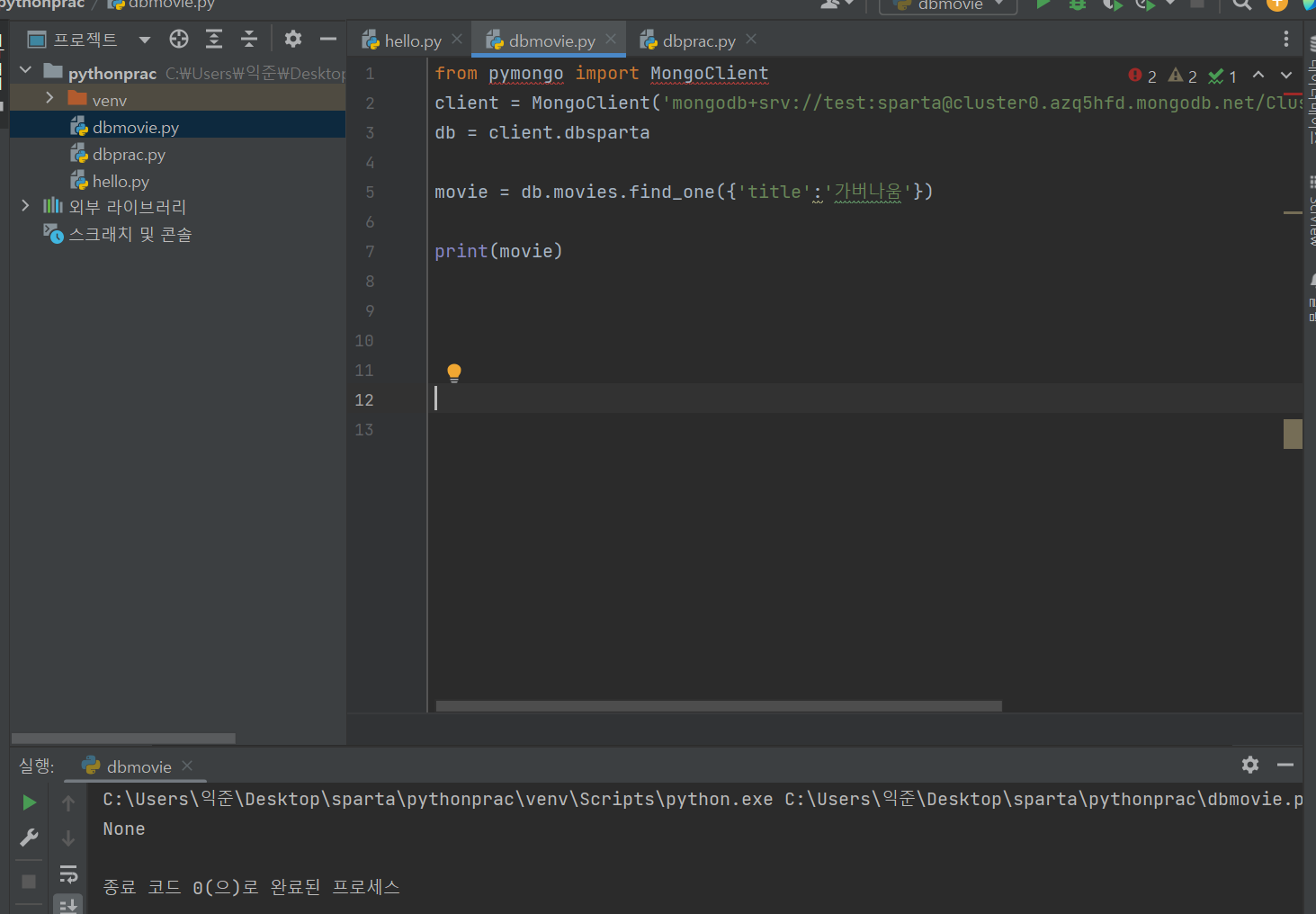Expand 외부 라이브러리 node
Viewport: 1316px width, 914px height.
click(x=25, y=206)
